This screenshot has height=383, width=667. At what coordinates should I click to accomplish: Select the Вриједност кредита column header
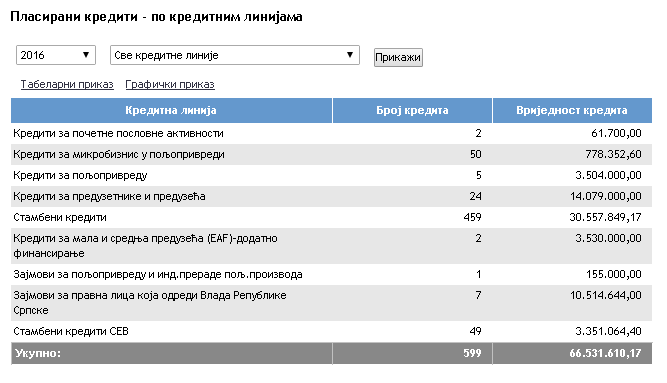click(x=572, y=111)
